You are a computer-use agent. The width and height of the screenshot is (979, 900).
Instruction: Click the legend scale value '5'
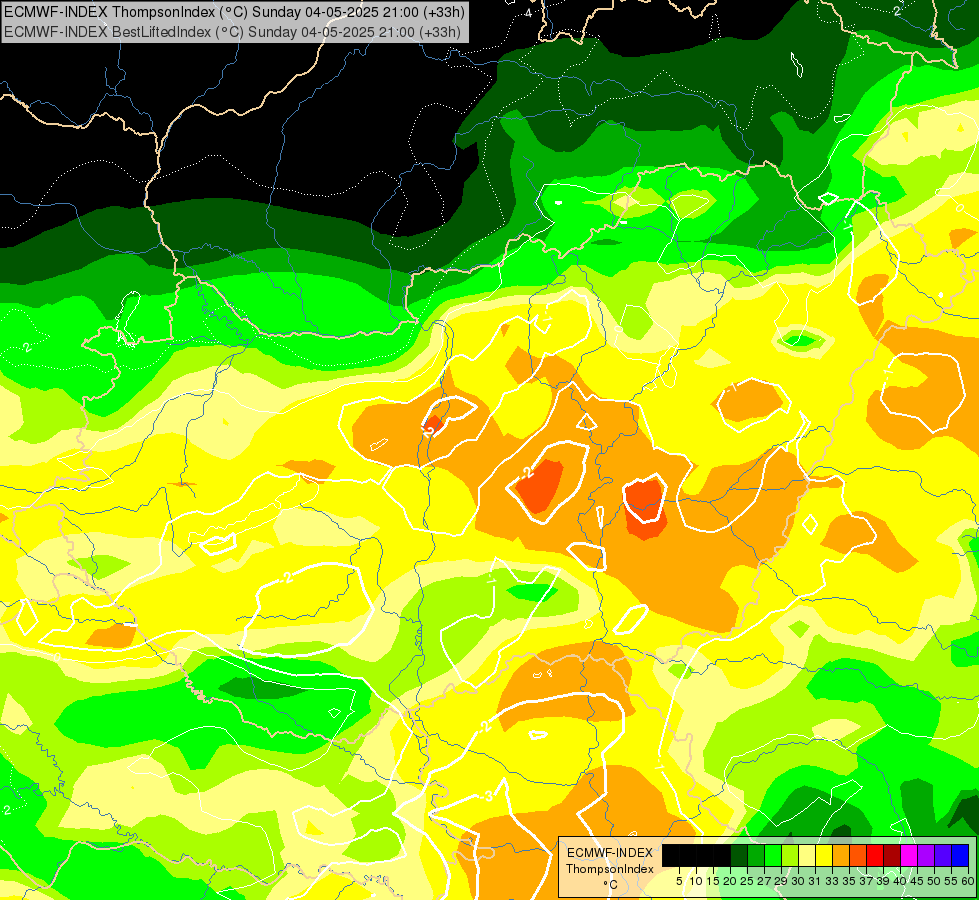[x=679, y=881]
